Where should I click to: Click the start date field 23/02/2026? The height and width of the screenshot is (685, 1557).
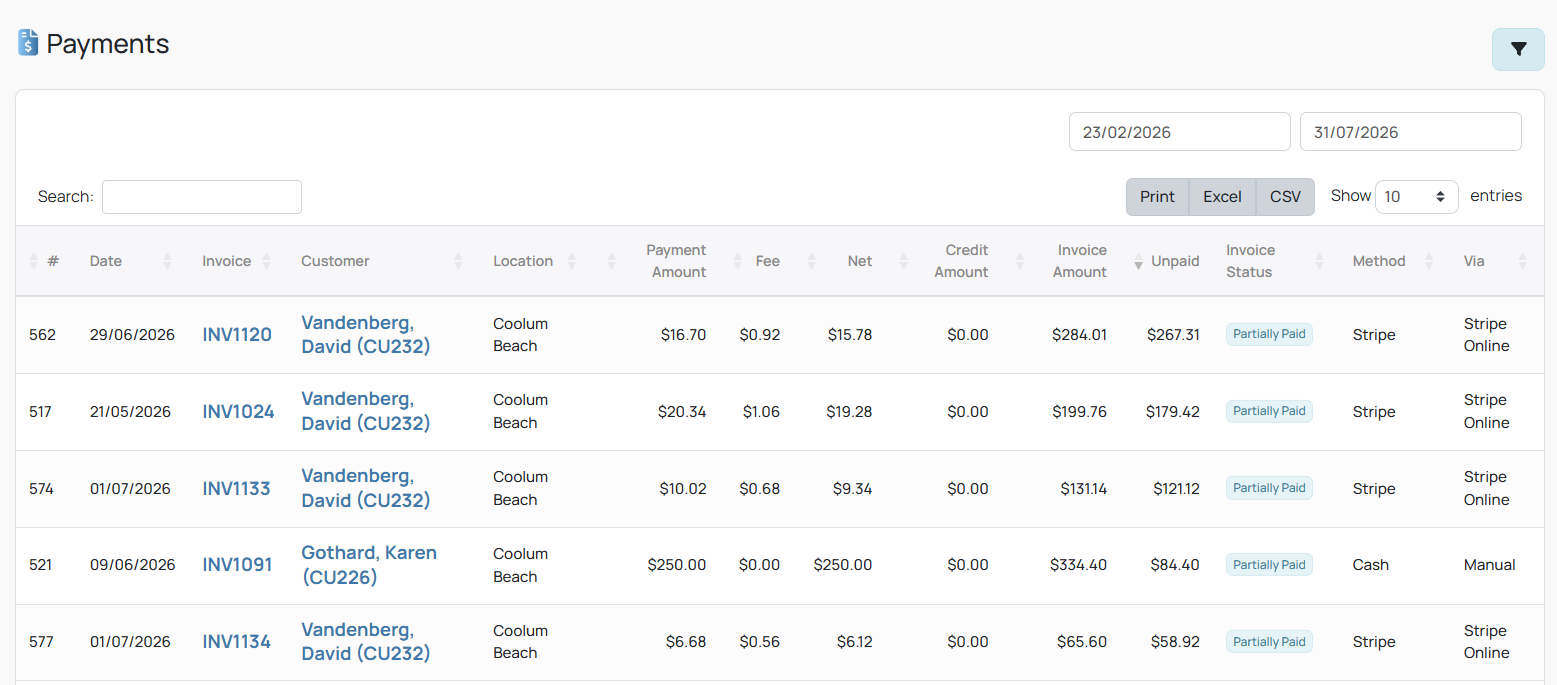(1180, 132)
